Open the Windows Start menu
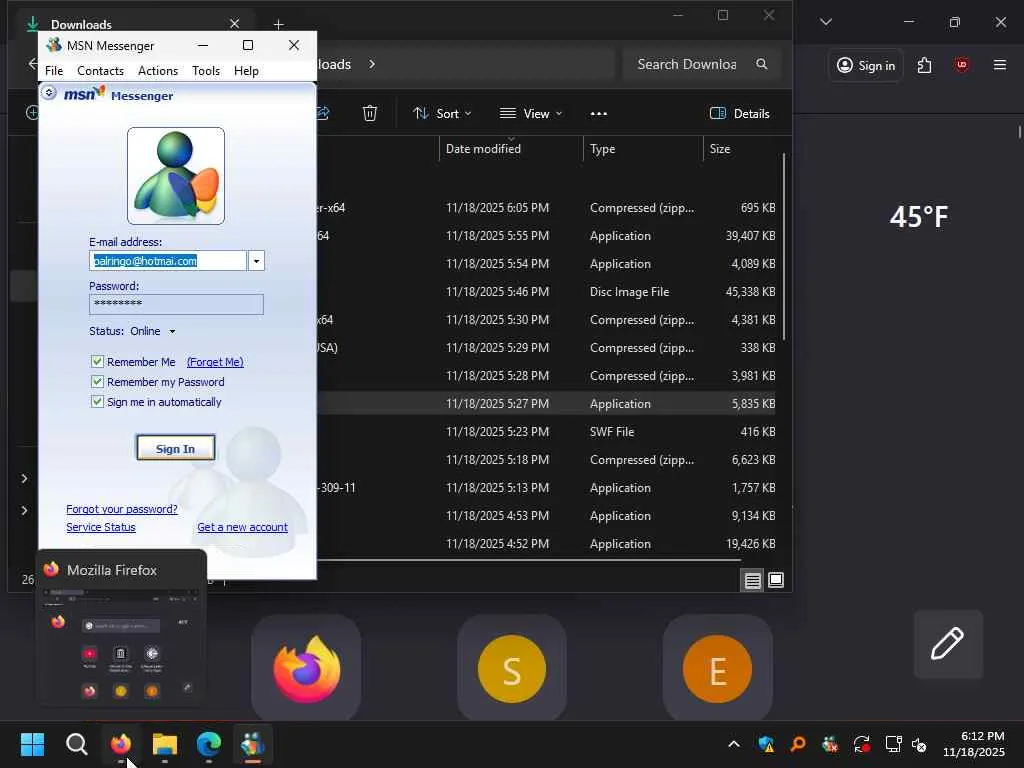The width and height of the screenshot is (1024, 768). [33, 744]
